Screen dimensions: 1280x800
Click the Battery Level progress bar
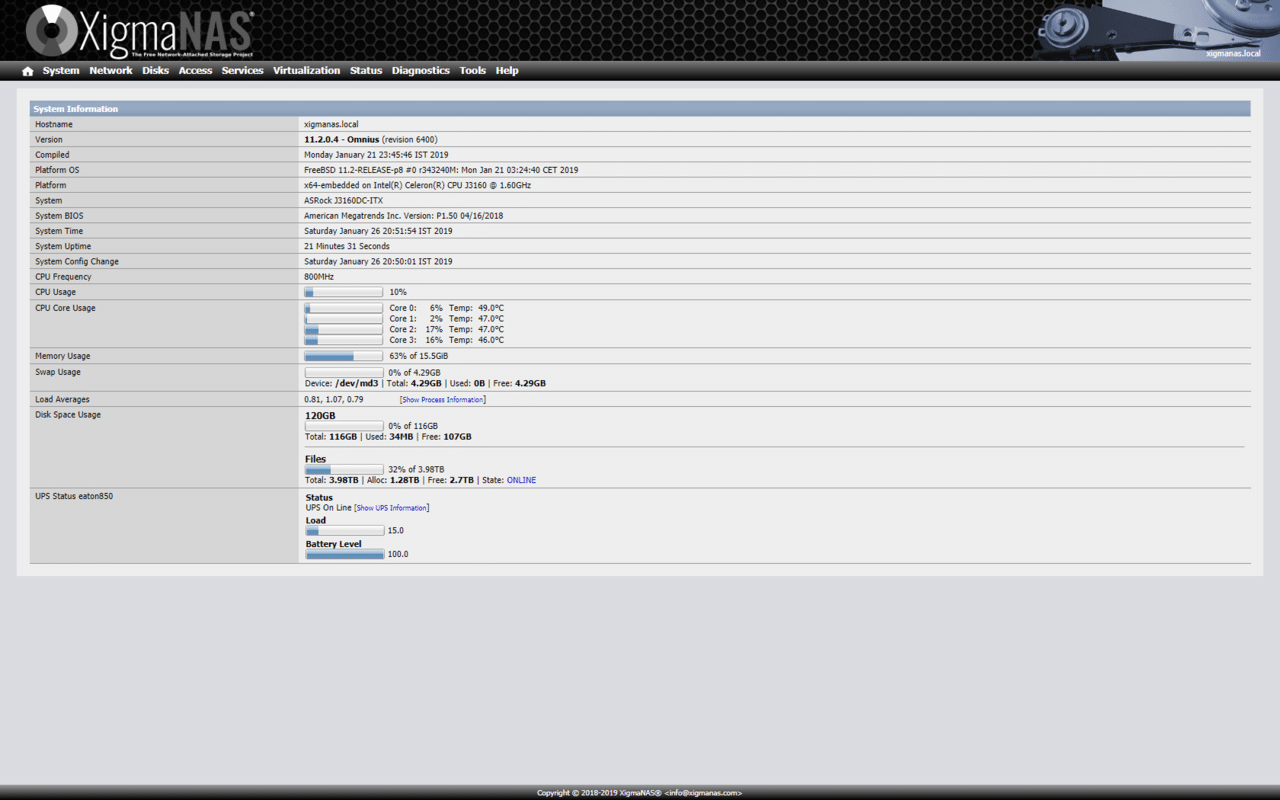(x=344, y=554)
